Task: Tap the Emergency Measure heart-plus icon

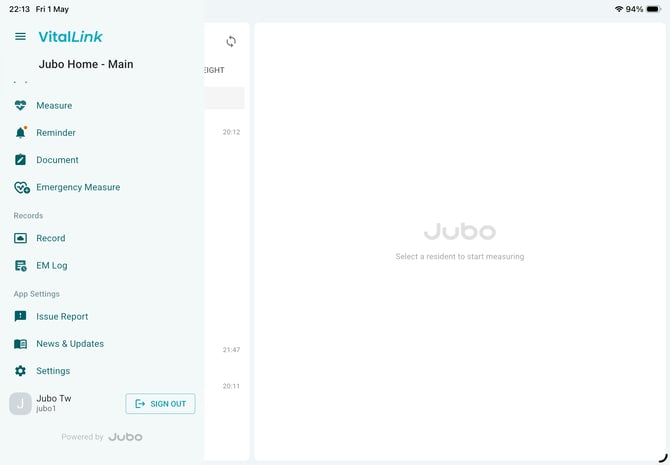Action: click(x=21, y=188)
